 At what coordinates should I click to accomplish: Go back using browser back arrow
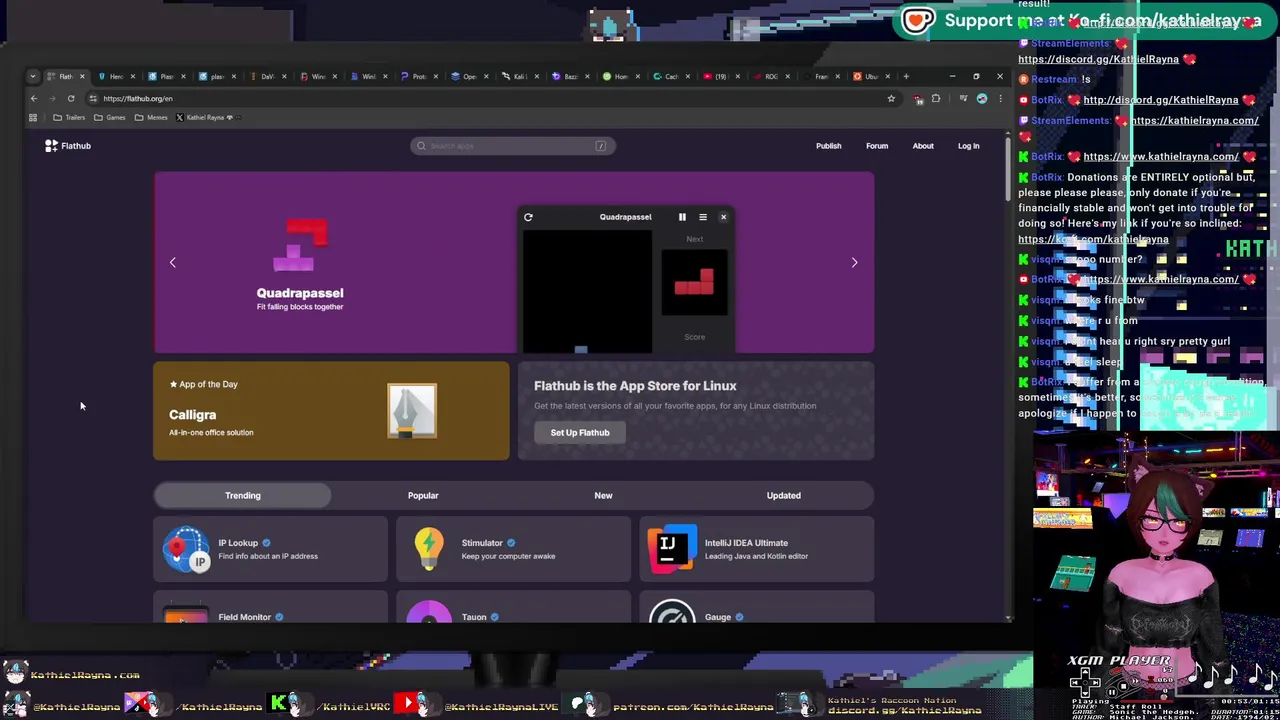click(33, 98)
